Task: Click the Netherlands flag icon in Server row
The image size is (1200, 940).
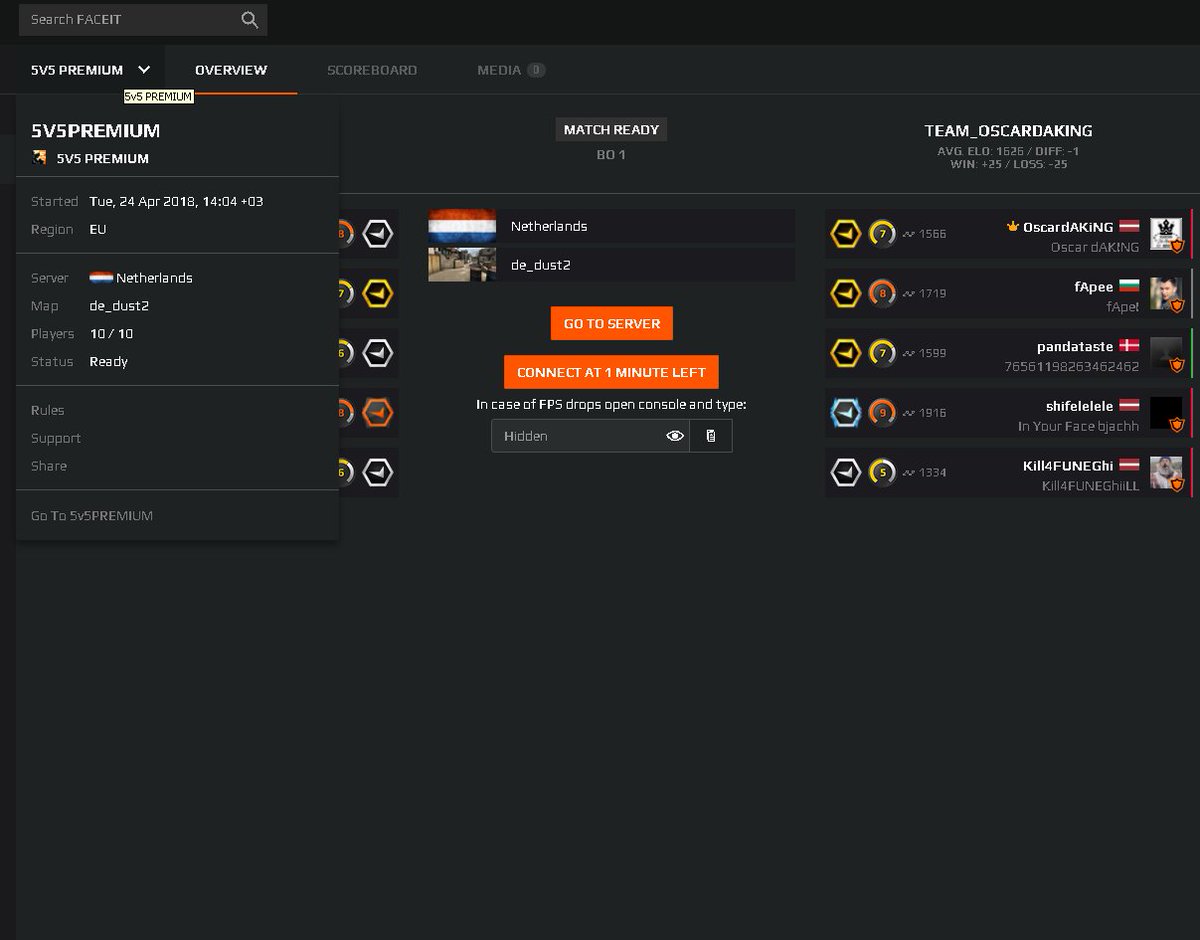Action: [x=100, y=278]
